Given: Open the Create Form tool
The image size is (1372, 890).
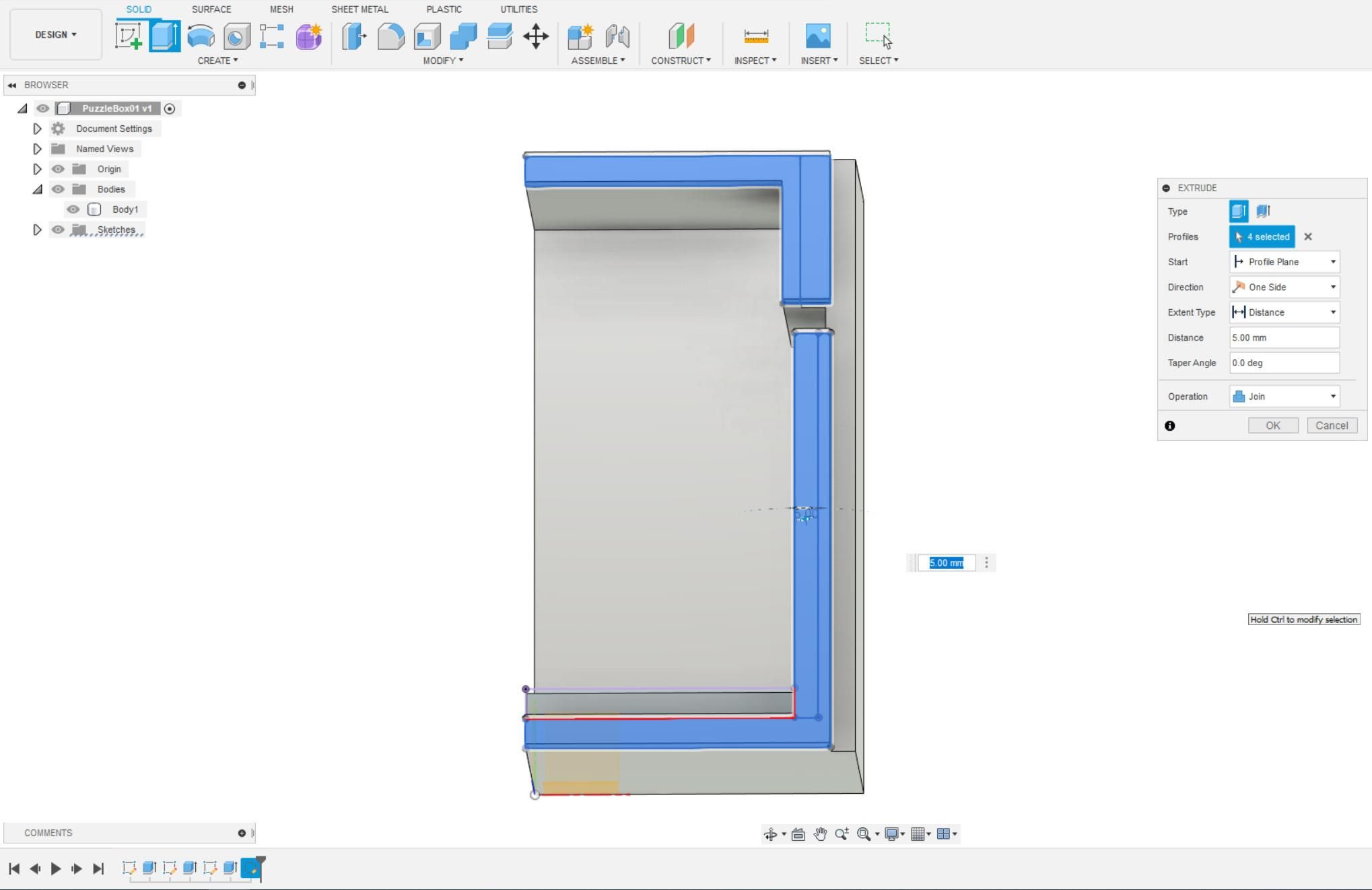Looking at the screenshot, I should tap(308, 36).
